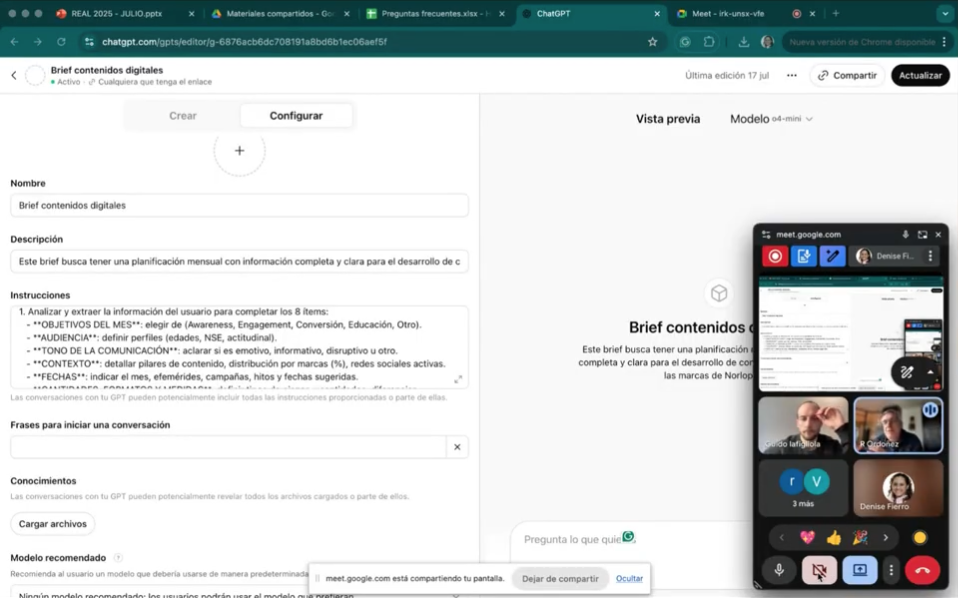Switch to Materiales compartidos tab
Viewport: 958px width, 598px height.
[281, 13]
